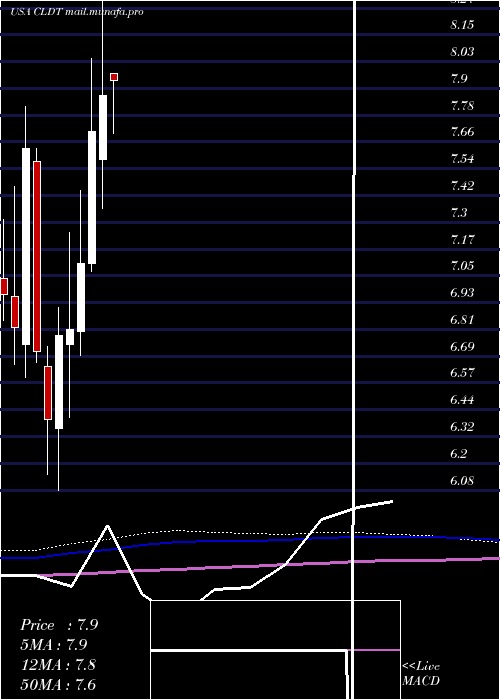Viewport: 500px width, 700px height.
Task: Select the 6.44 price axis label
Action: [462, 400]
